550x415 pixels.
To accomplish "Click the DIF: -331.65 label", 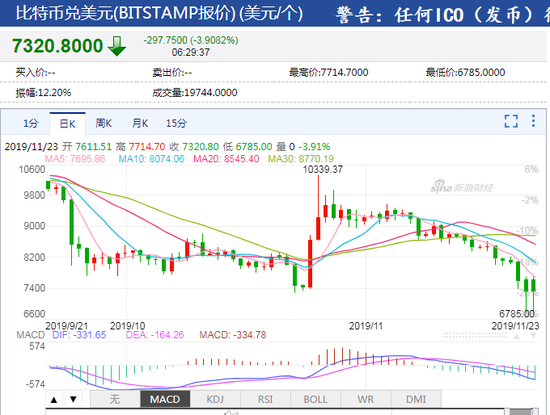I will point(79,335).
